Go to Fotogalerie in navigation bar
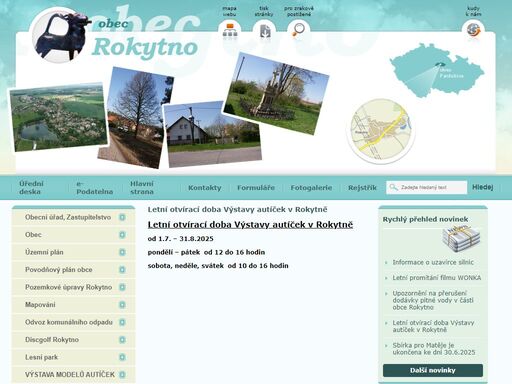The width and height of the screenshot is (512, 384). coord(311,188)
